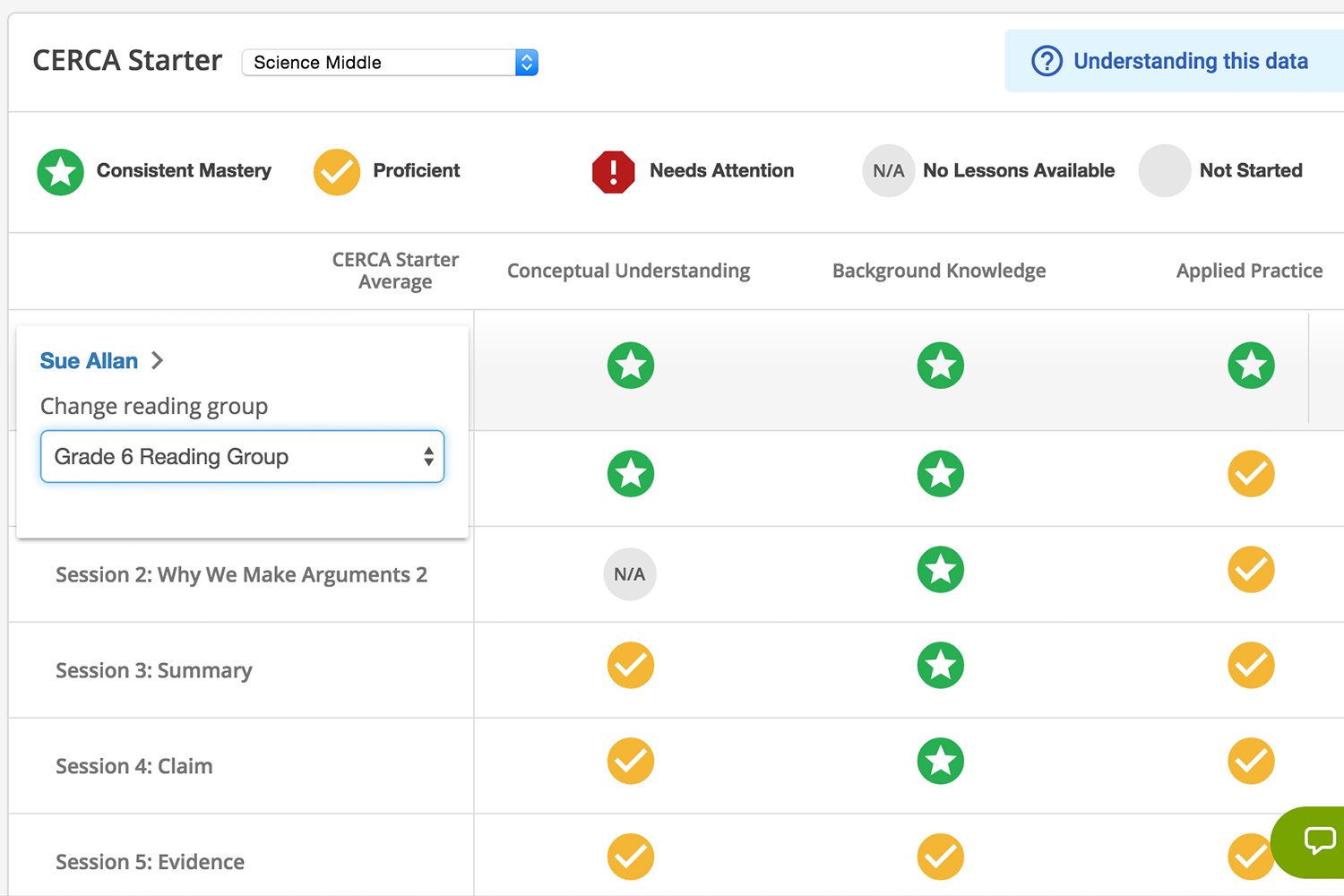Click the question mark help icon
1344x896 pixels.
[1047, 61]
